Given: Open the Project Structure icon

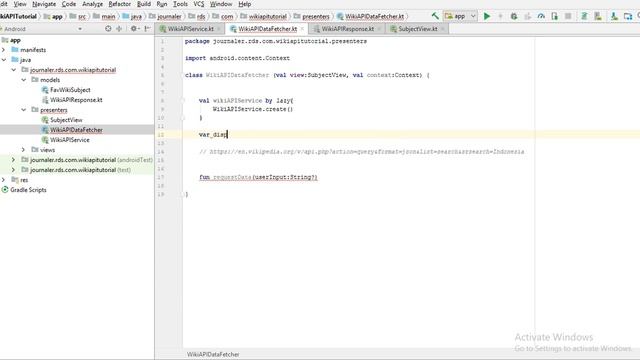Looking at the screenshot, I should (628, 16).
